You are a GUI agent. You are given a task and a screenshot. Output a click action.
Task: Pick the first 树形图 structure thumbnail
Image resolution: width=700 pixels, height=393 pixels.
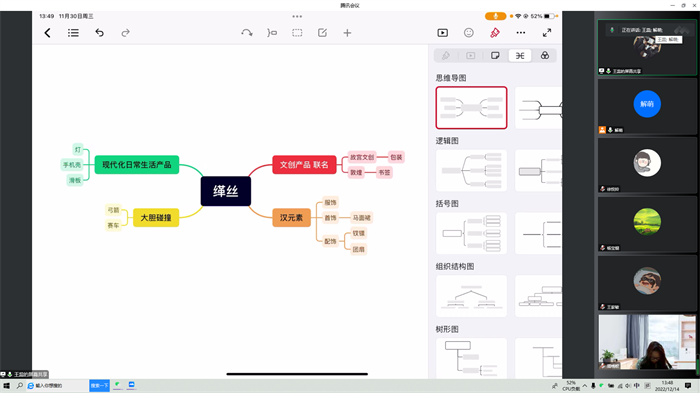coord(471,358)
